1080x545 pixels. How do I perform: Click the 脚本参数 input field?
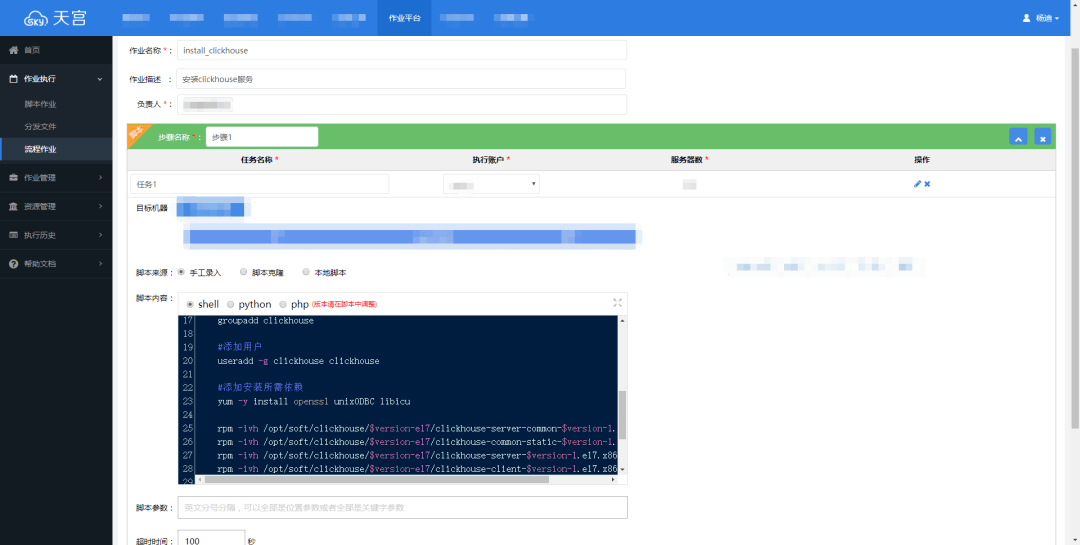click(403, 507)
